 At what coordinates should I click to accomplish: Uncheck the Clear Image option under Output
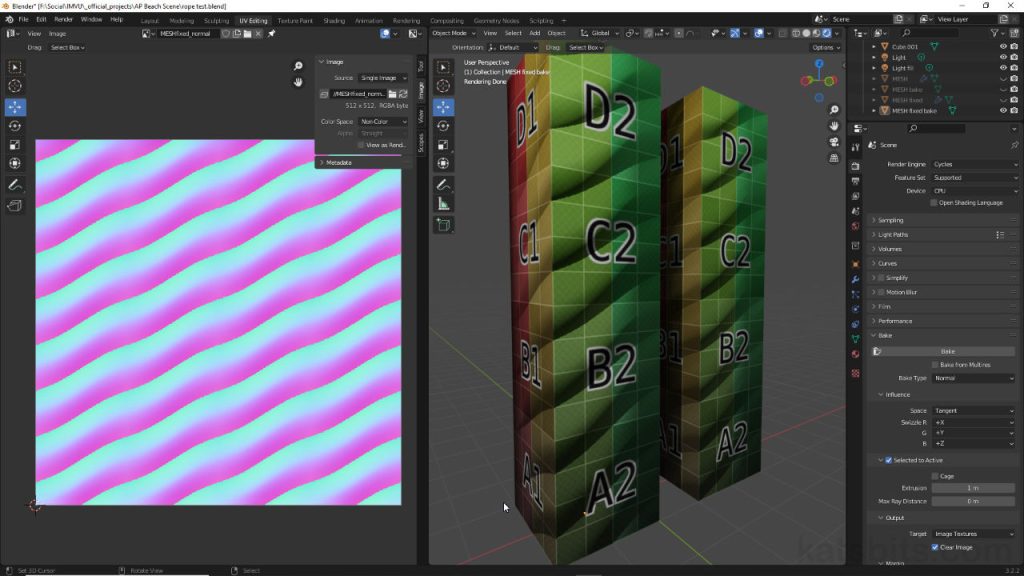point(933,548)
